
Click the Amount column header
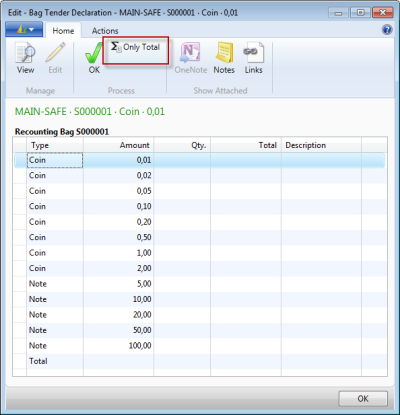118,145
